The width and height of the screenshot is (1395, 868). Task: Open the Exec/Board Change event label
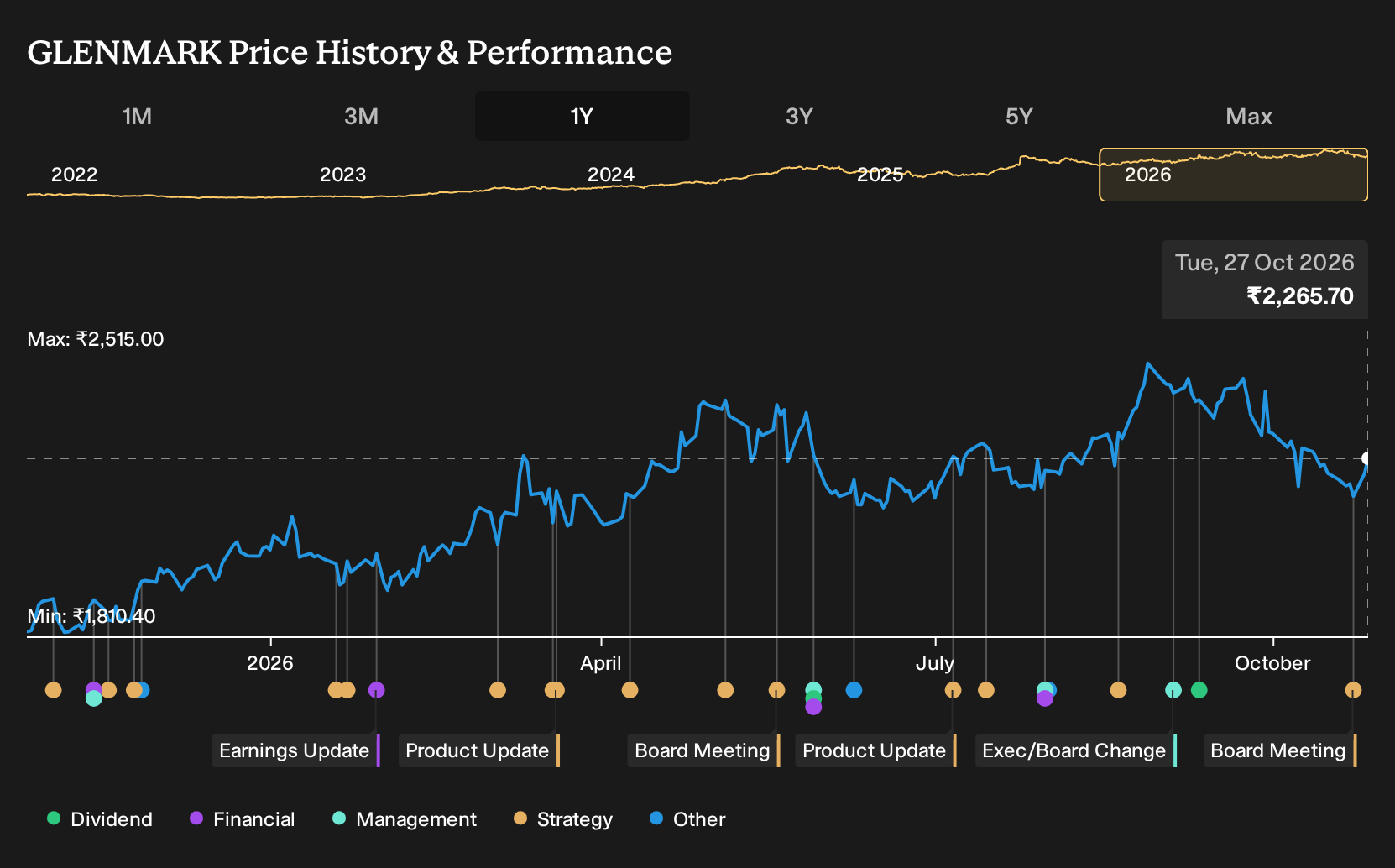(1076, 750)
